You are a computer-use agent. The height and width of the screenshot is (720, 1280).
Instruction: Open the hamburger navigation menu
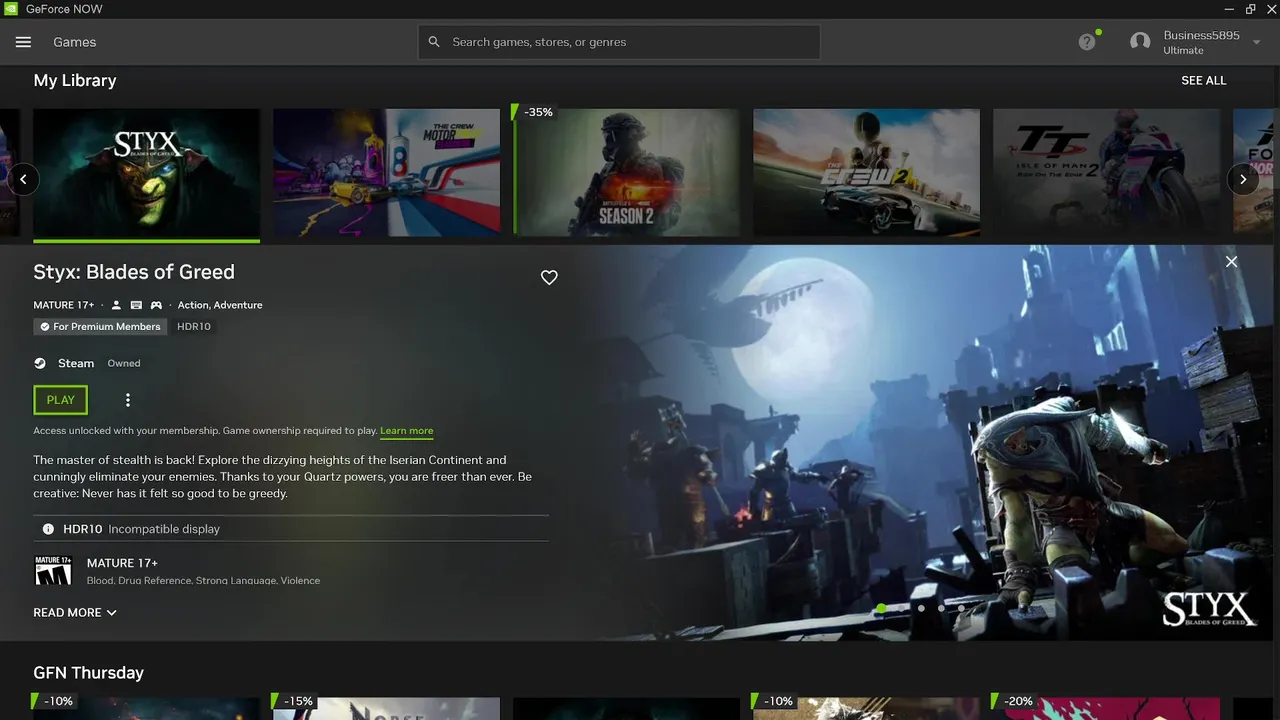(23, 42)
